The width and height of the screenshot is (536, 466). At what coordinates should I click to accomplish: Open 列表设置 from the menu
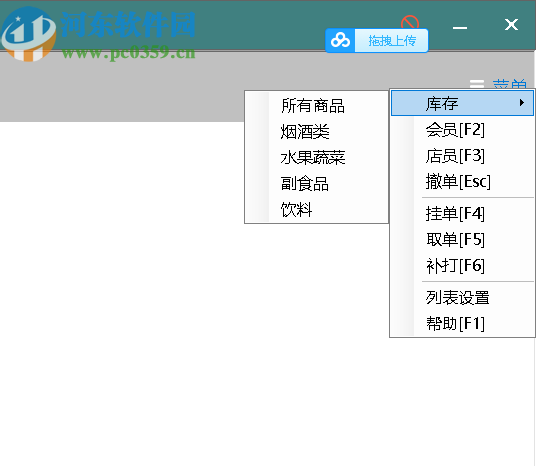click(462, 298)
